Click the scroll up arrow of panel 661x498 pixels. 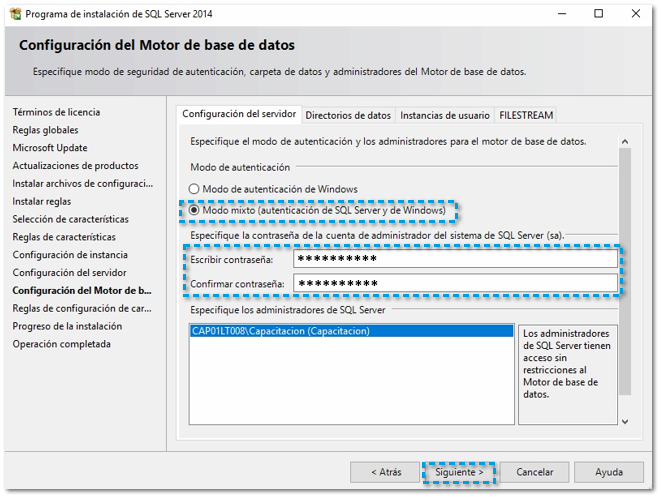pyautogui.click(x=625, y=142)
